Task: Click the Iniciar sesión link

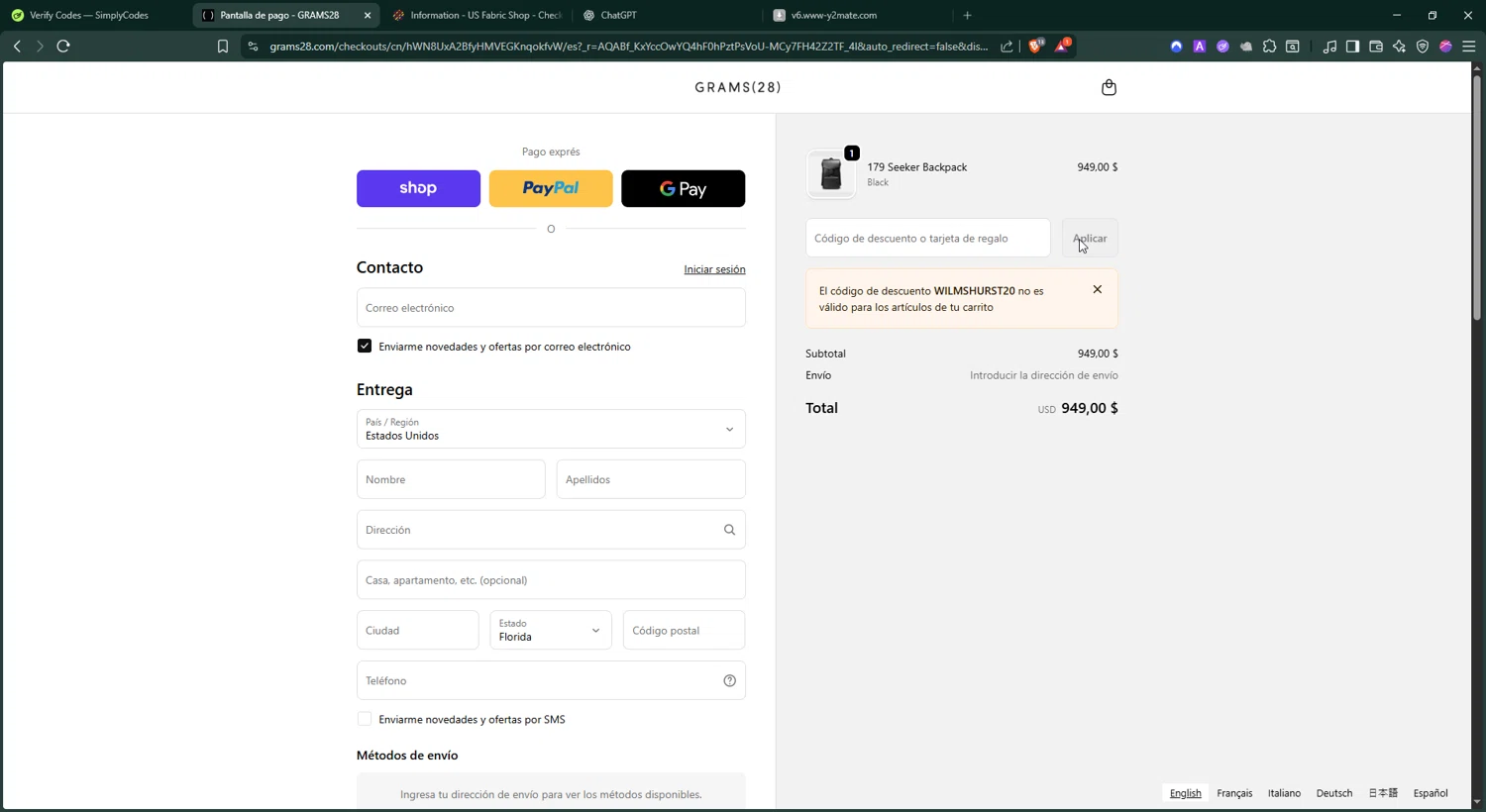Action: (x=714, y=269)
